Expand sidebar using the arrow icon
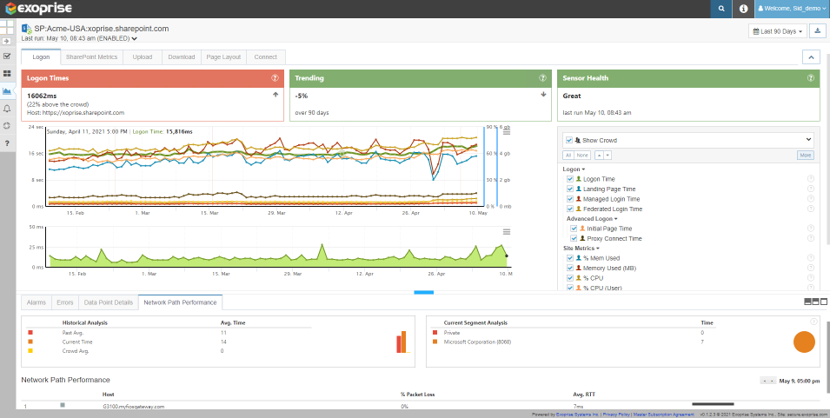830x418 pixels. tap(7, 41)
